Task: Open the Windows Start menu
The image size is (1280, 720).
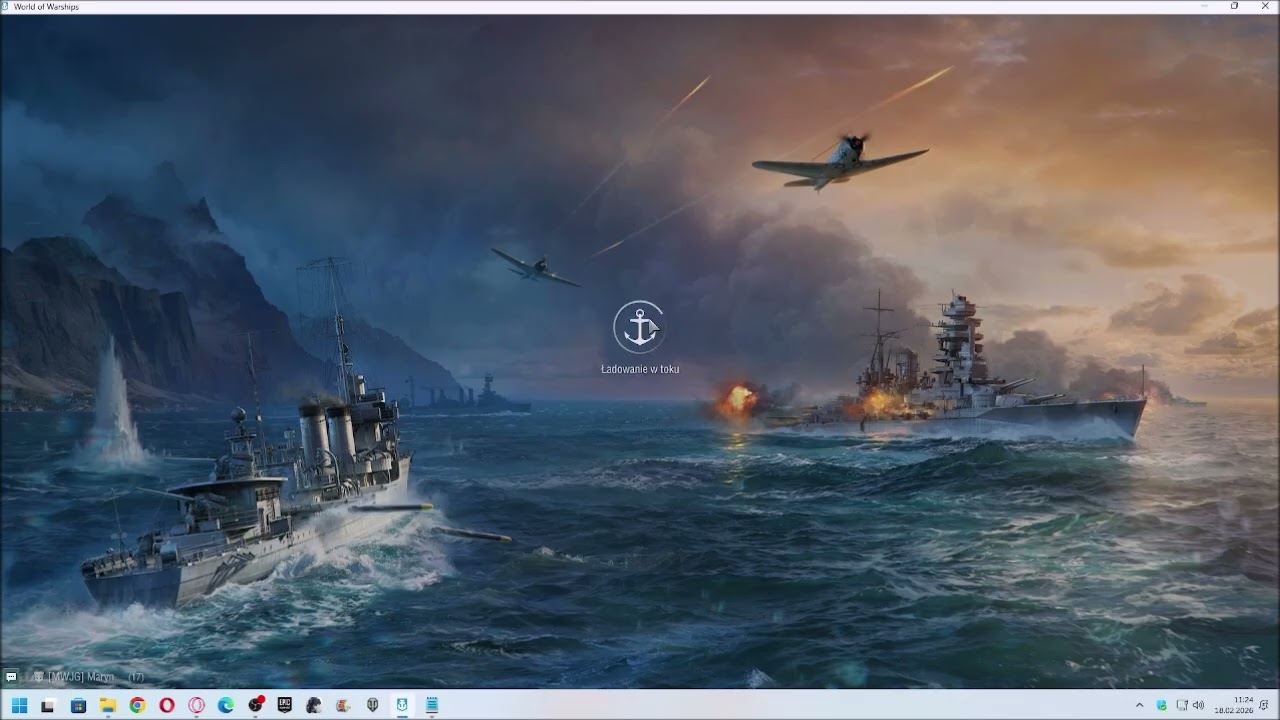Action: tap(19, 705)
